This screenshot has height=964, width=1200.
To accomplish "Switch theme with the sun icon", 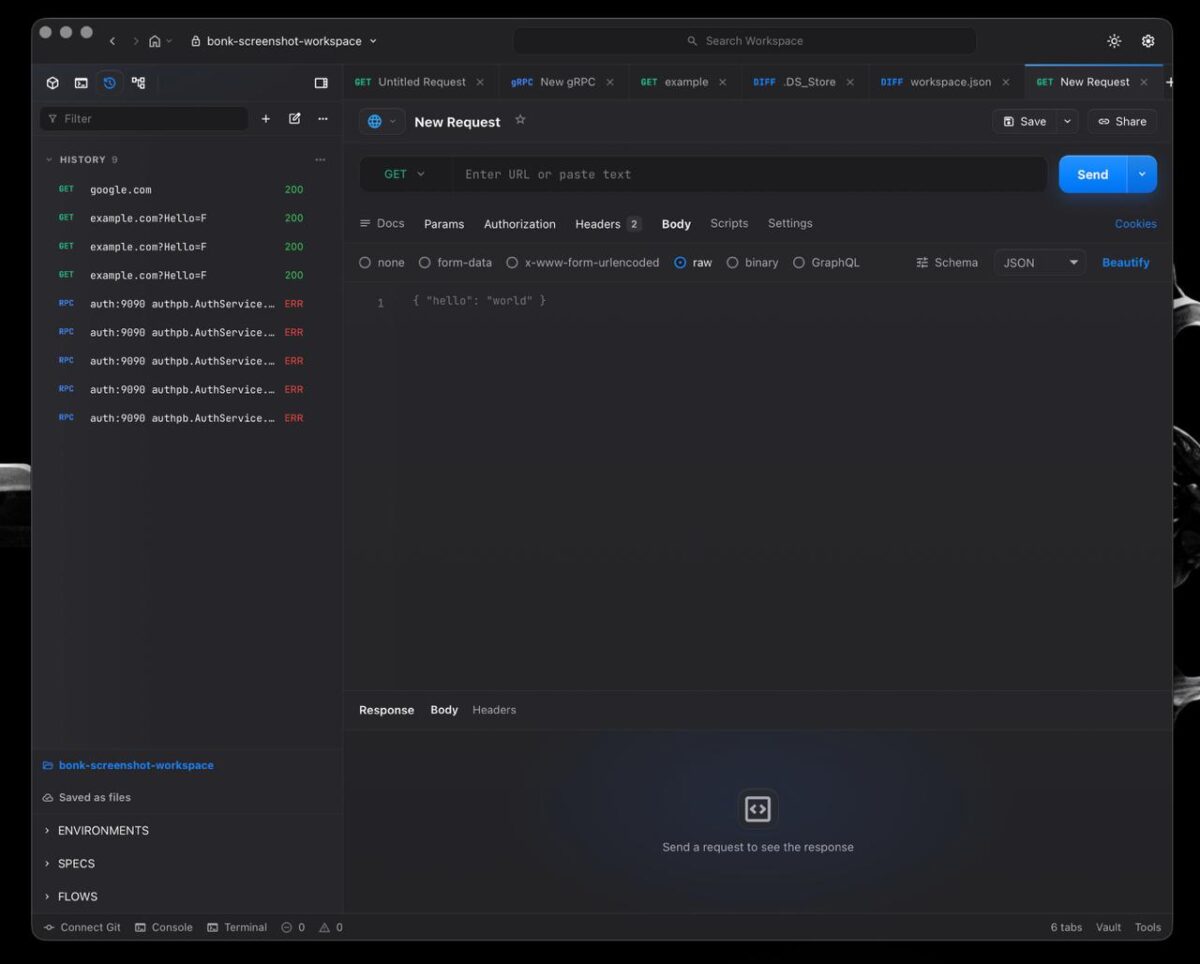I will pyautogui.click(x=1114, y=41).
